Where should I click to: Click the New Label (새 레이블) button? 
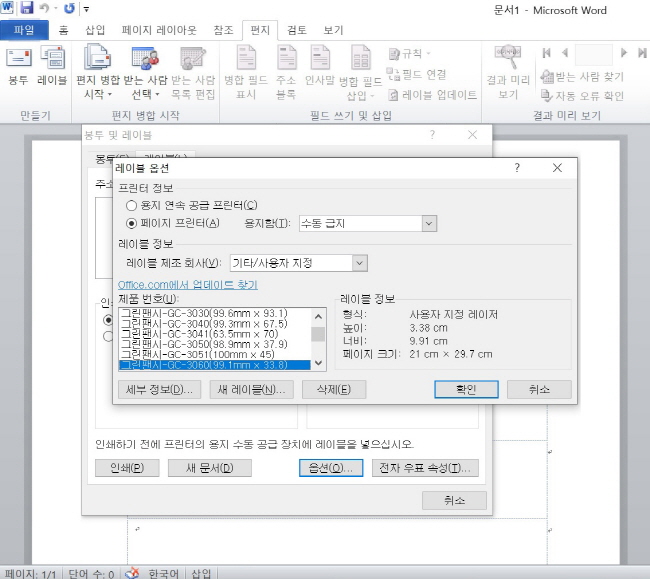coord(249,389)
